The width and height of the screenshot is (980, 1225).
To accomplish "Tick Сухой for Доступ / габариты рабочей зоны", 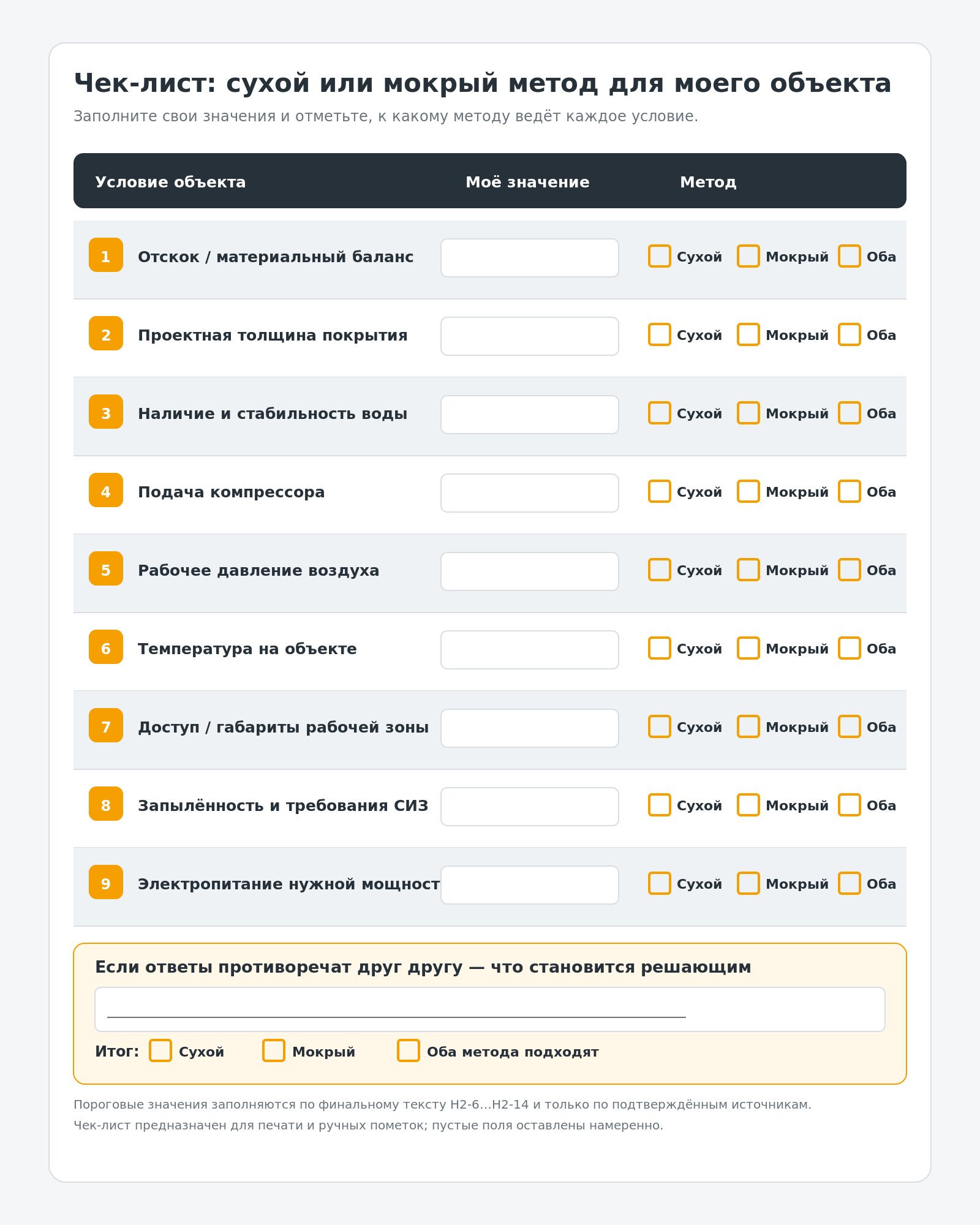I will (660, 726).
